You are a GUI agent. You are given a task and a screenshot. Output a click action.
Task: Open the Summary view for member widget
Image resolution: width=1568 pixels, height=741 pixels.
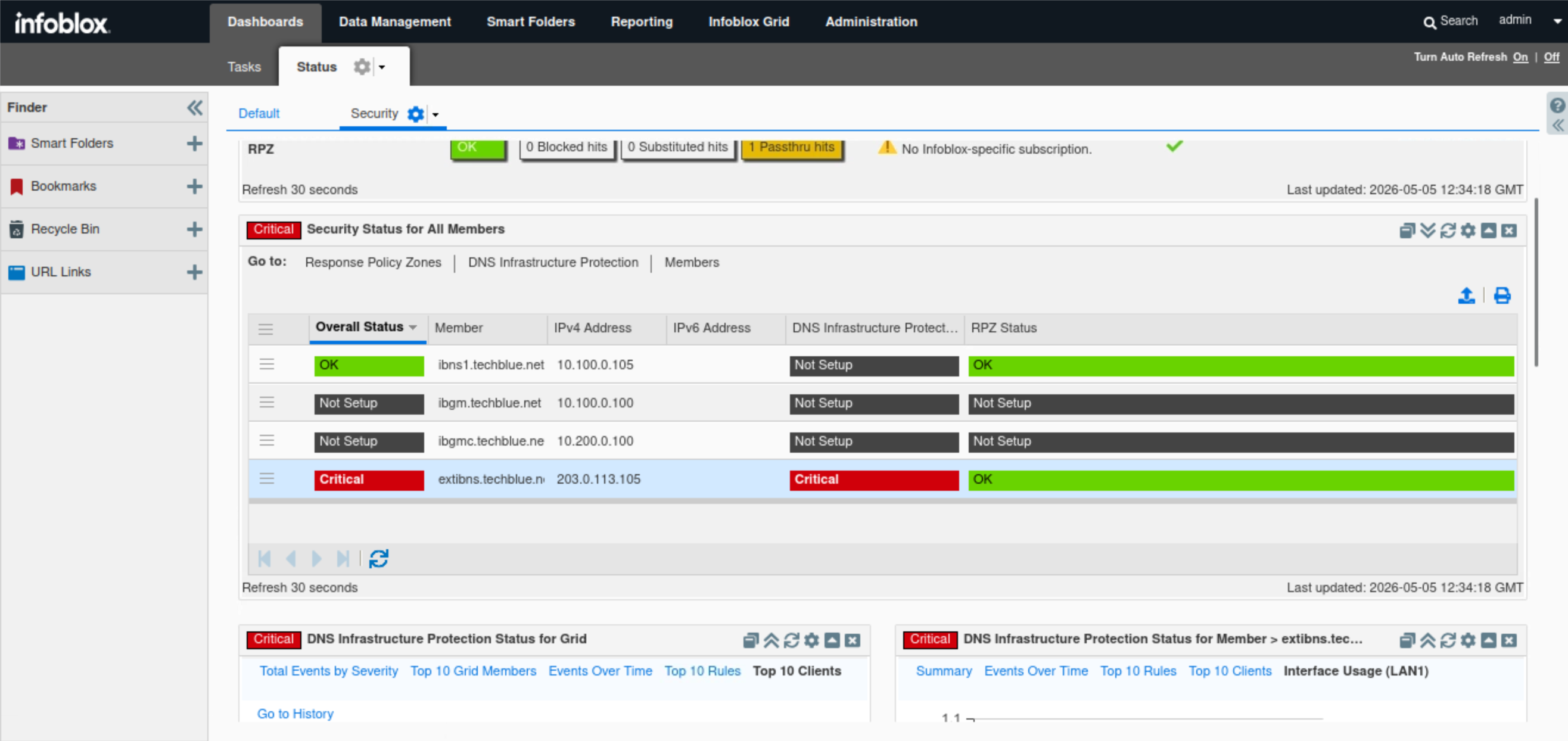coord(944,671)
